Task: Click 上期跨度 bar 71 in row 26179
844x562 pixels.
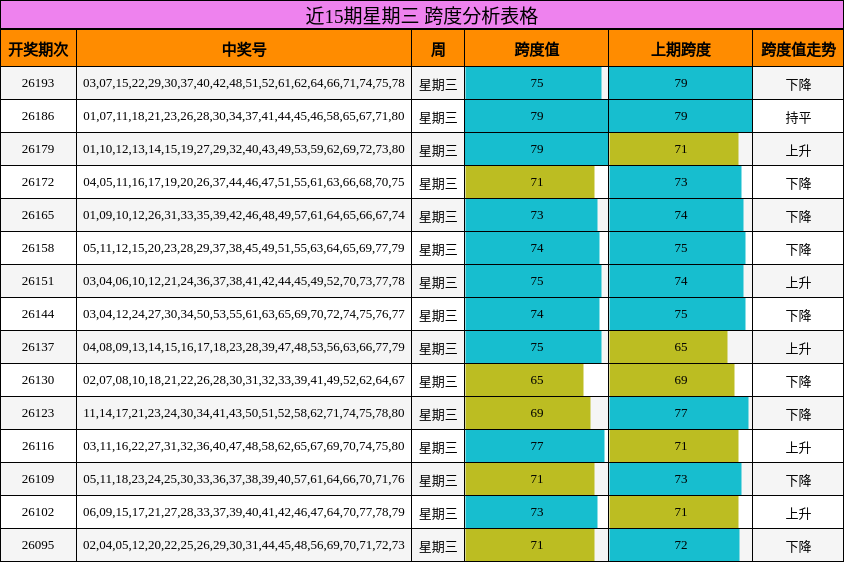Action: pos(674,149)
